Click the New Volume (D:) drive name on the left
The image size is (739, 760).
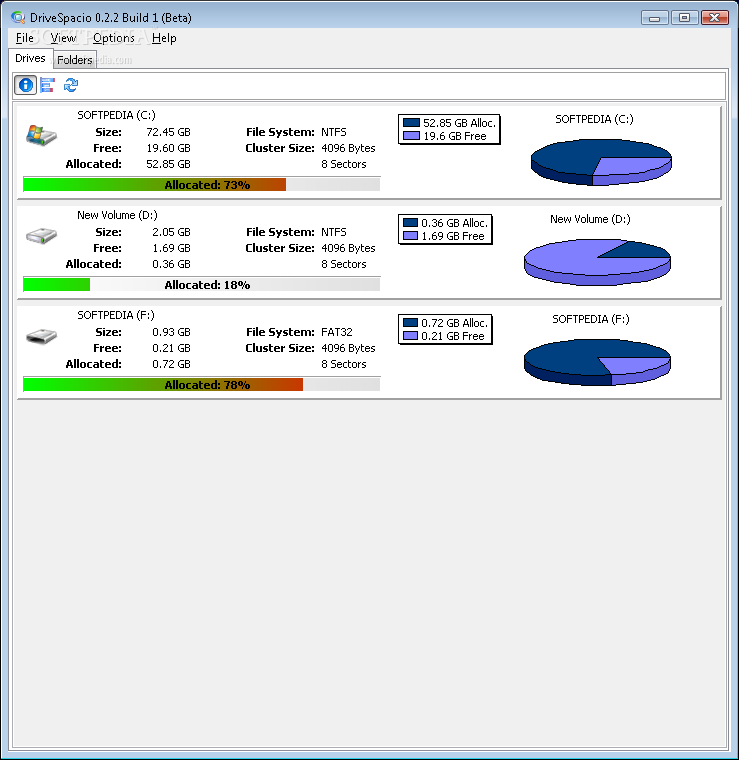[117, 215]
